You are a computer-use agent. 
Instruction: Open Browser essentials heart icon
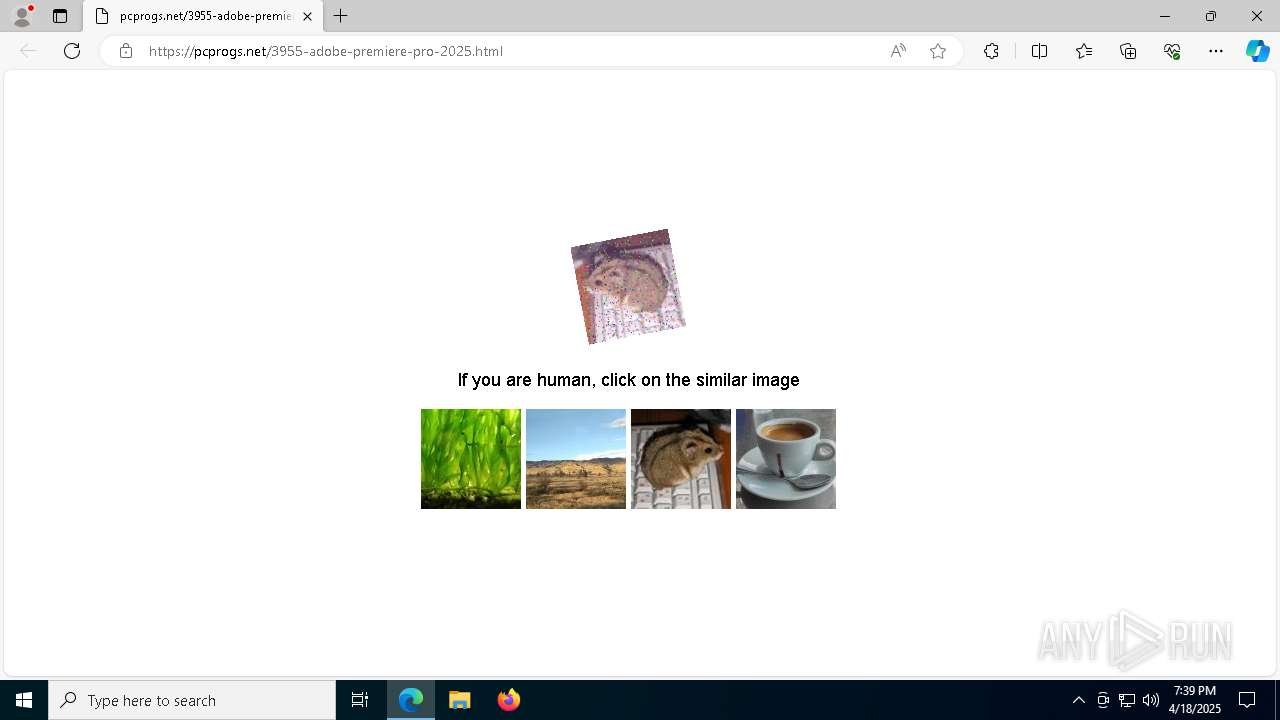pyautogui.click(x=1172, y=51)
